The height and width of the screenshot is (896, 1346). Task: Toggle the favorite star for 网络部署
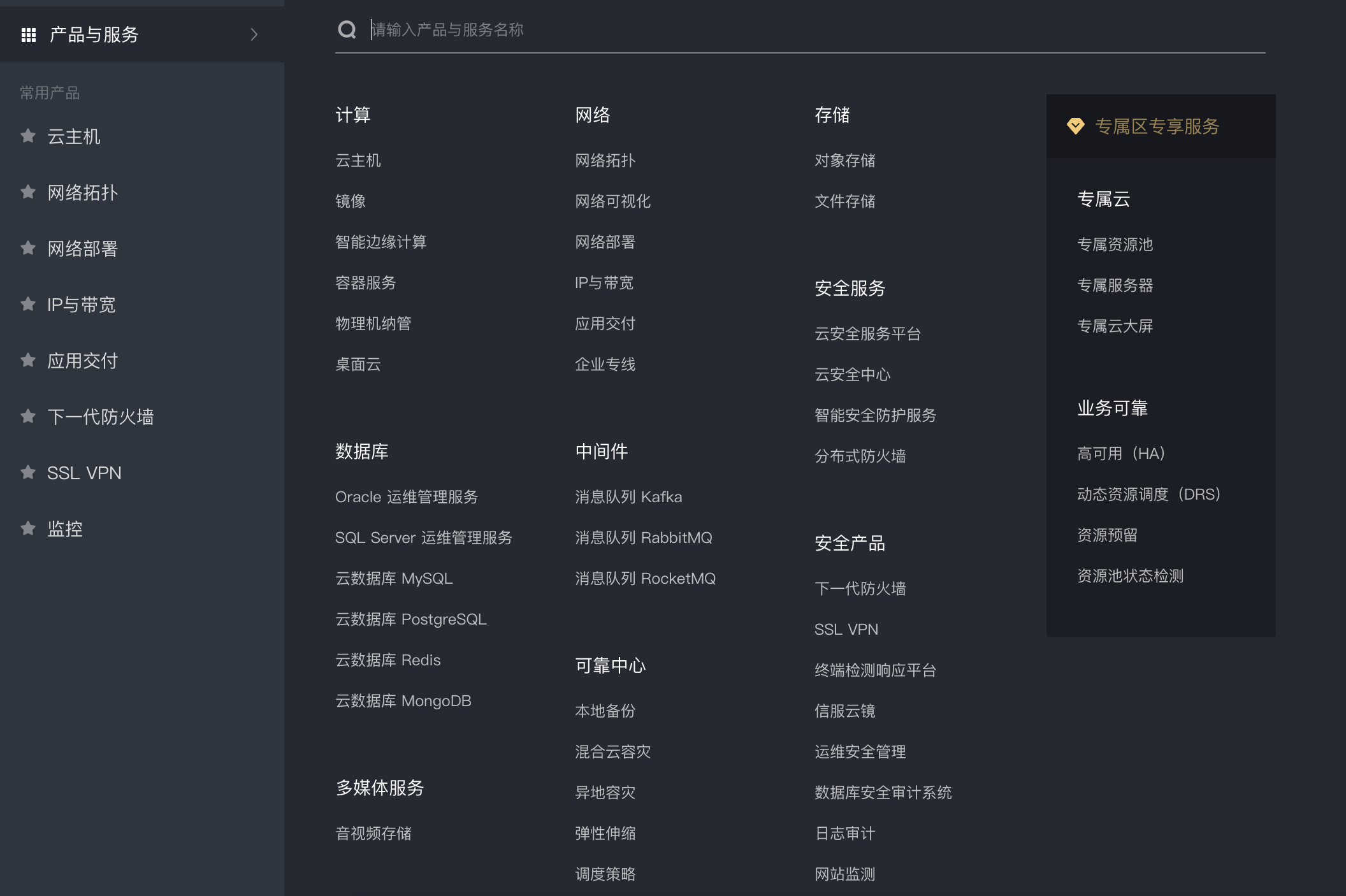[x=27, y=248]
